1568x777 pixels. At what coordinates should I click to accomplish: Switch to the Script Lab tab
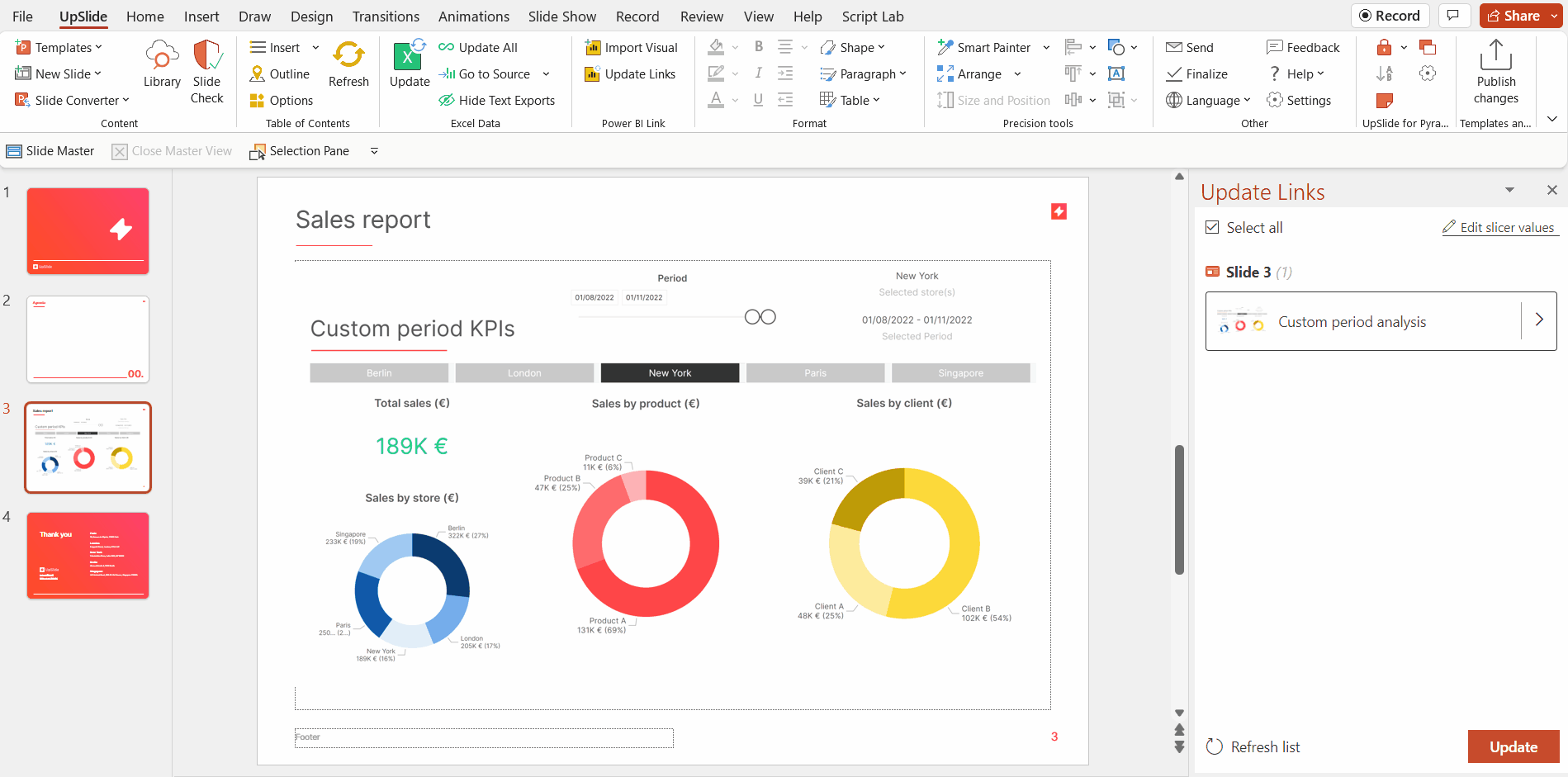872,16
